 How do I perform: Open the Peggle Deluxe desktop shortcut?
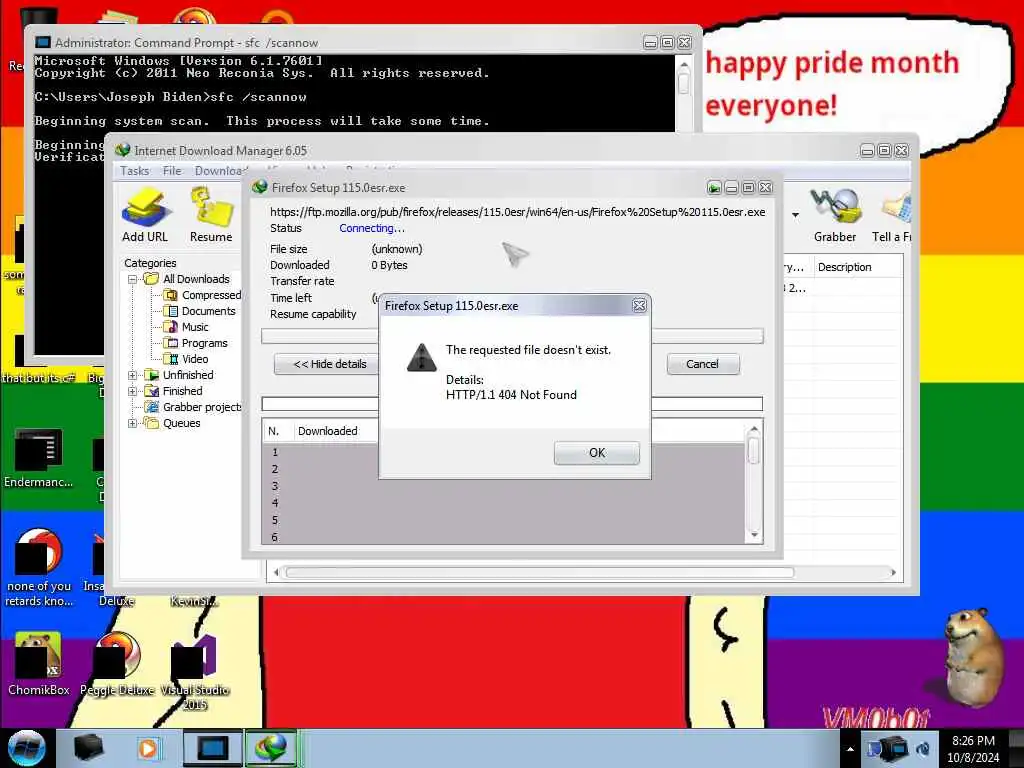click(x=118, y=664)
